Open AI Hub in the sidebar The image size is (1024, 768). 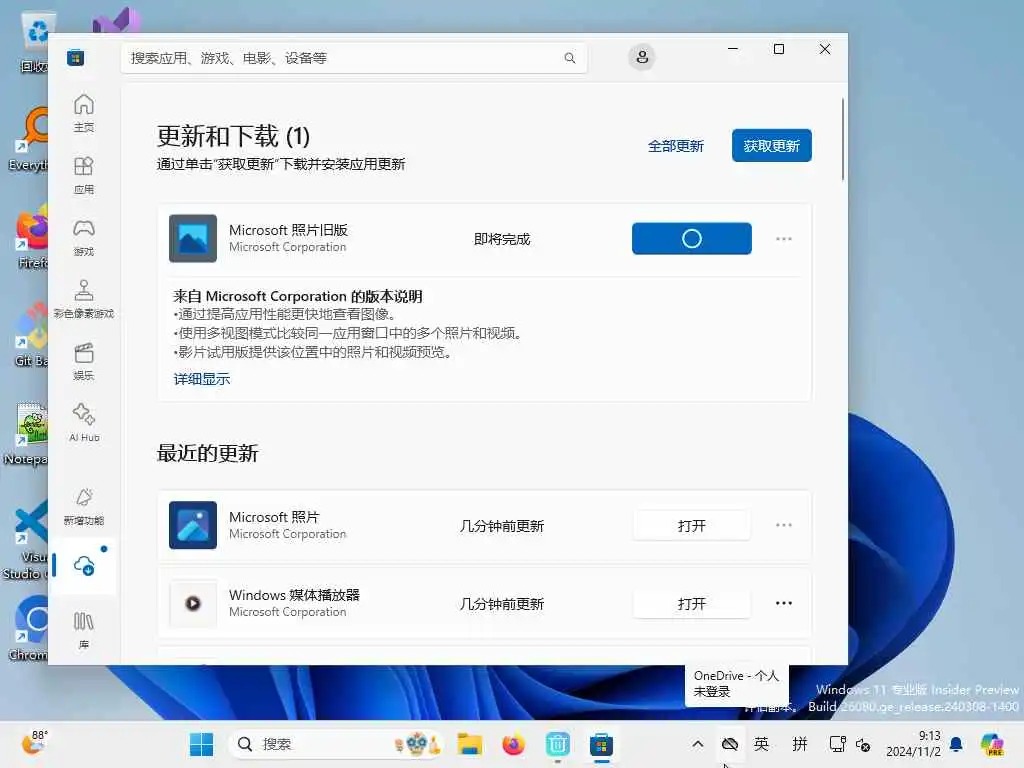point(84,423)
